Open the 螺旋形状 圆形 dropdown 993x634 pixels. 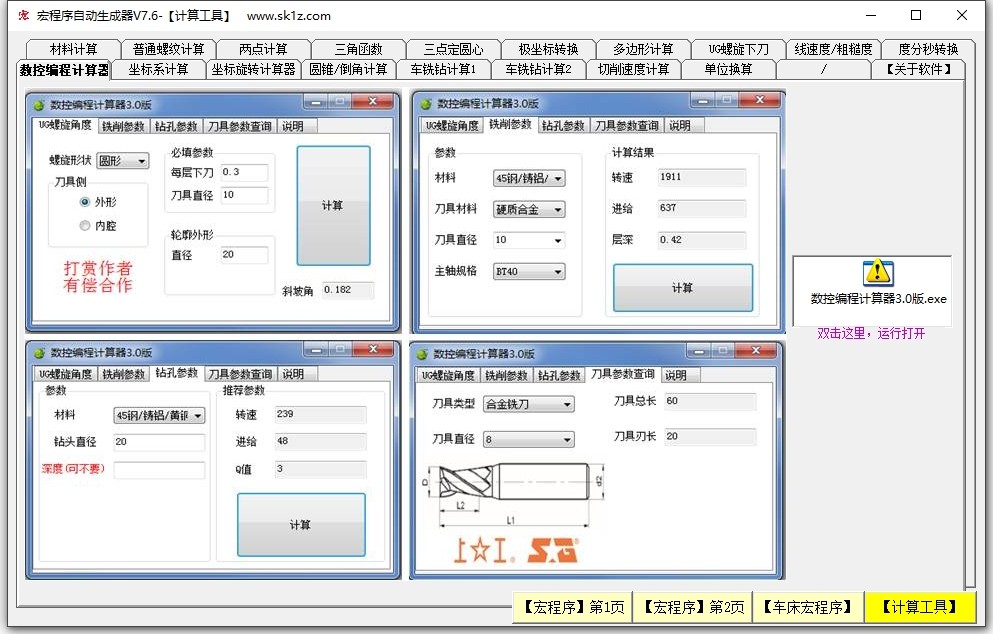click(x=123, y=161)
